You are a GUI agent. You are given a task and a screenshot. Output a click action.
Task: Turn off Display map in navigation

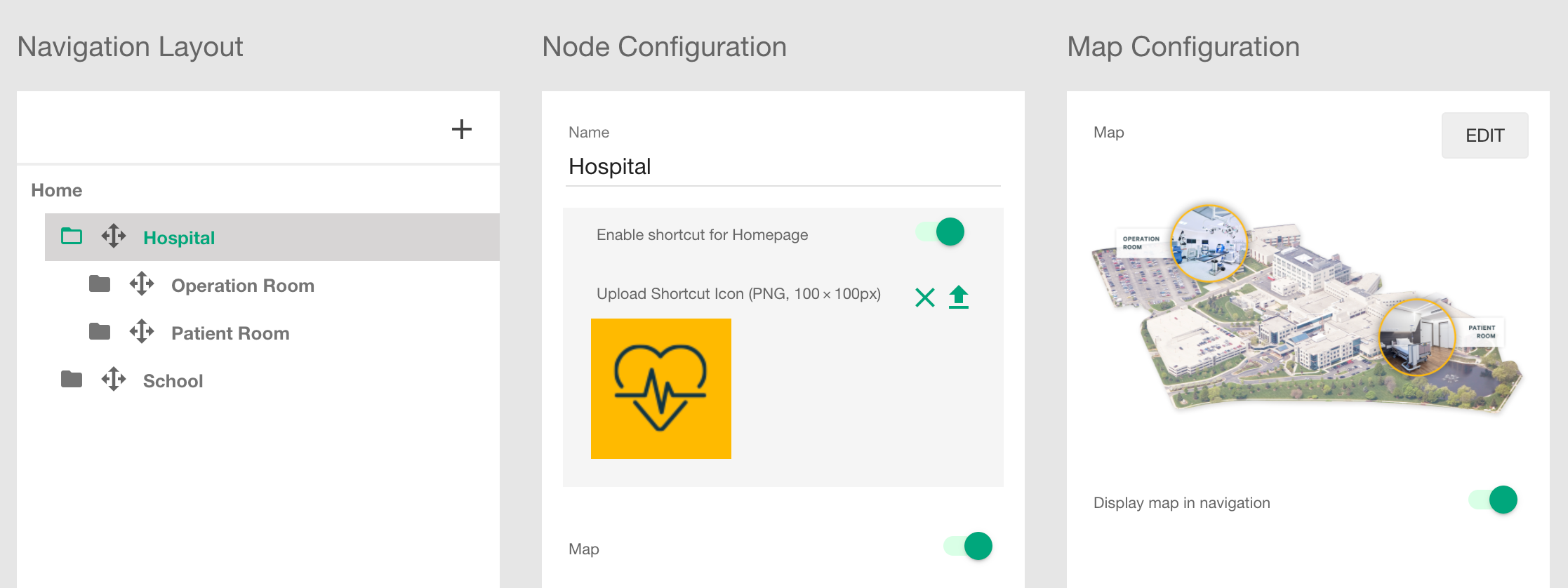(x=1493, y=500)
